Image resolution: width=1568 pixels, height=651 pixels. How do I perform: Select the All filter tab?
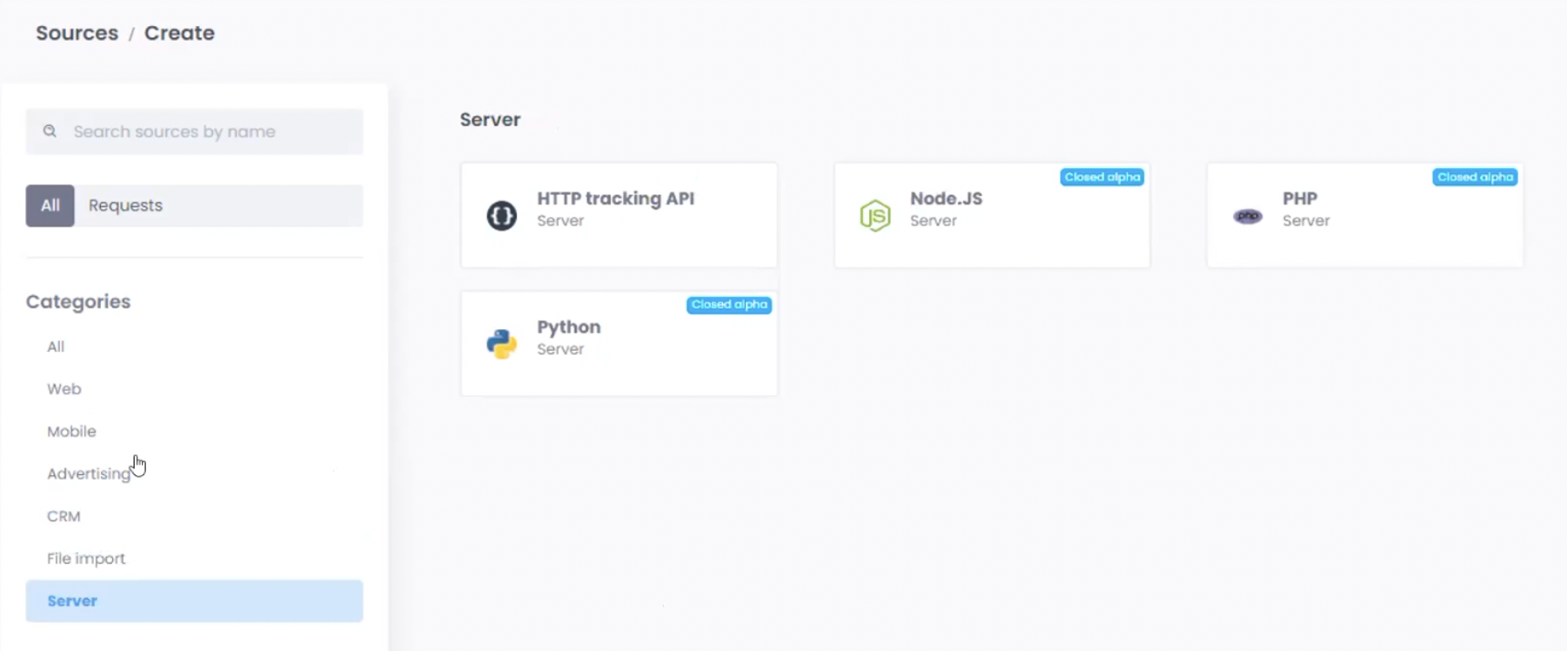[x=50, y=205]
